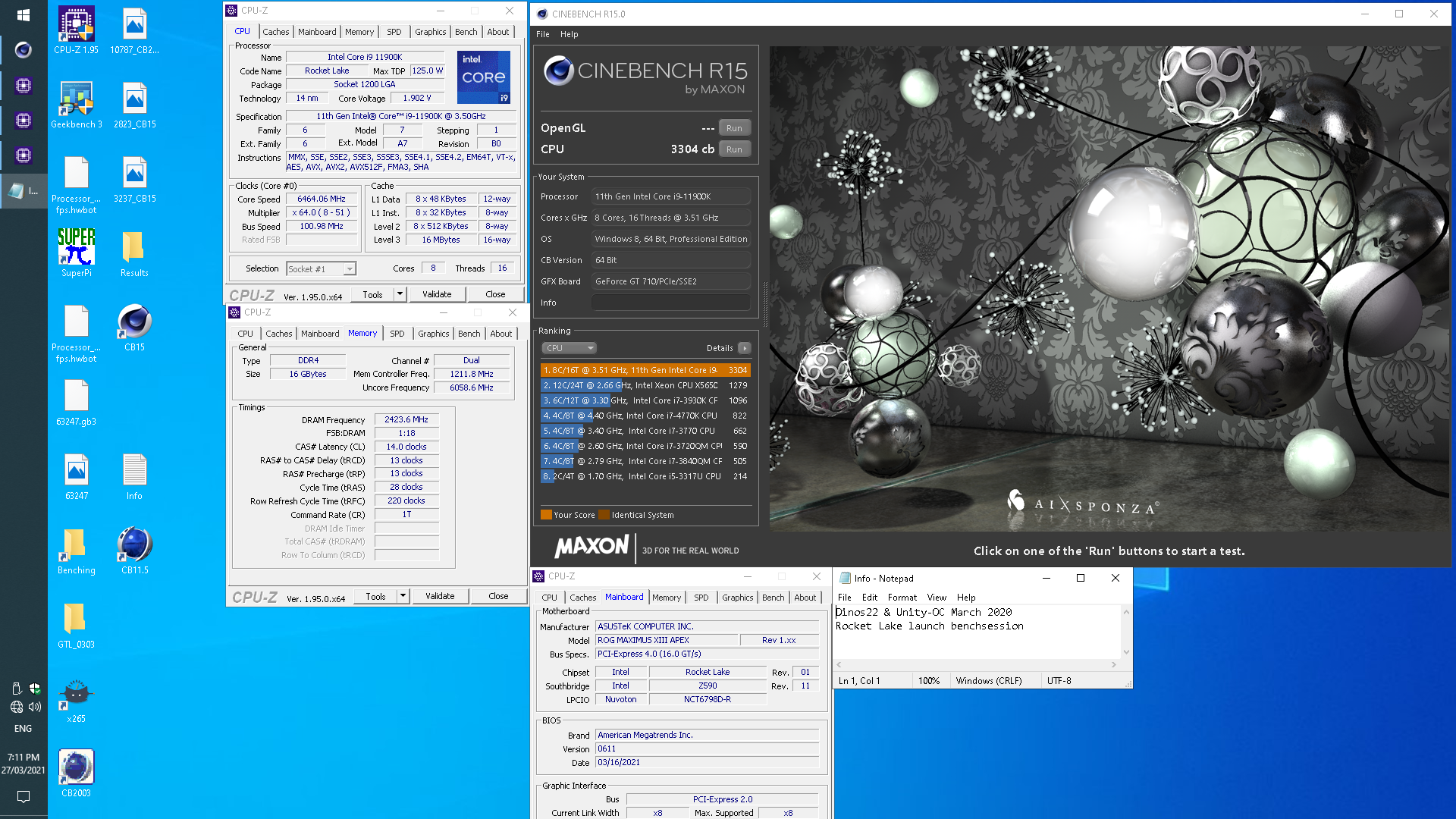Screen dimensions: 1456x819
Task: Switch to the Cinebench taskbar icon
Action: click(24, 50)
